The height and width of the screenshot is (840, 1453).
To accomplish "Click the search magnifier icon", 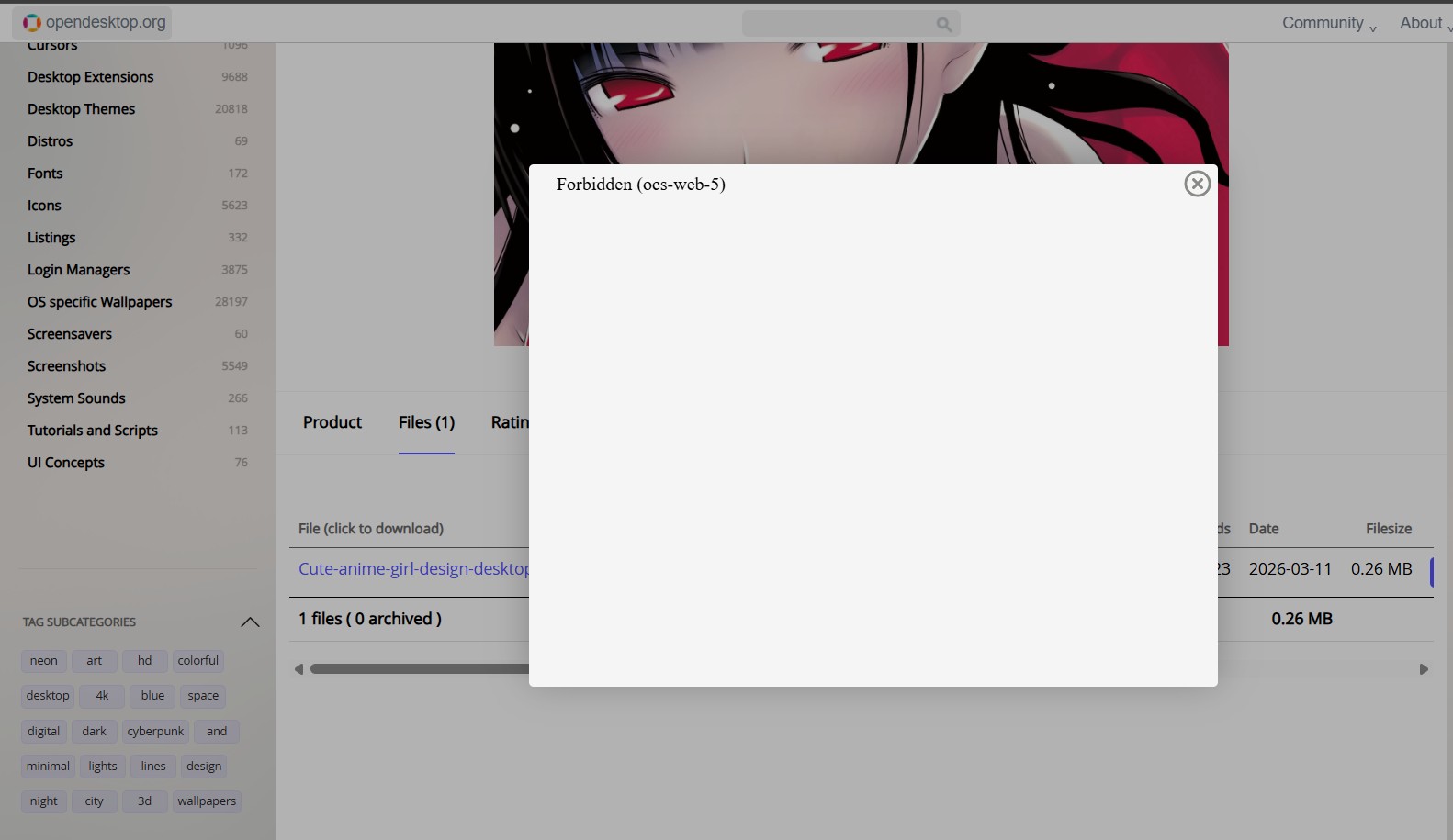I will [943, 24].
